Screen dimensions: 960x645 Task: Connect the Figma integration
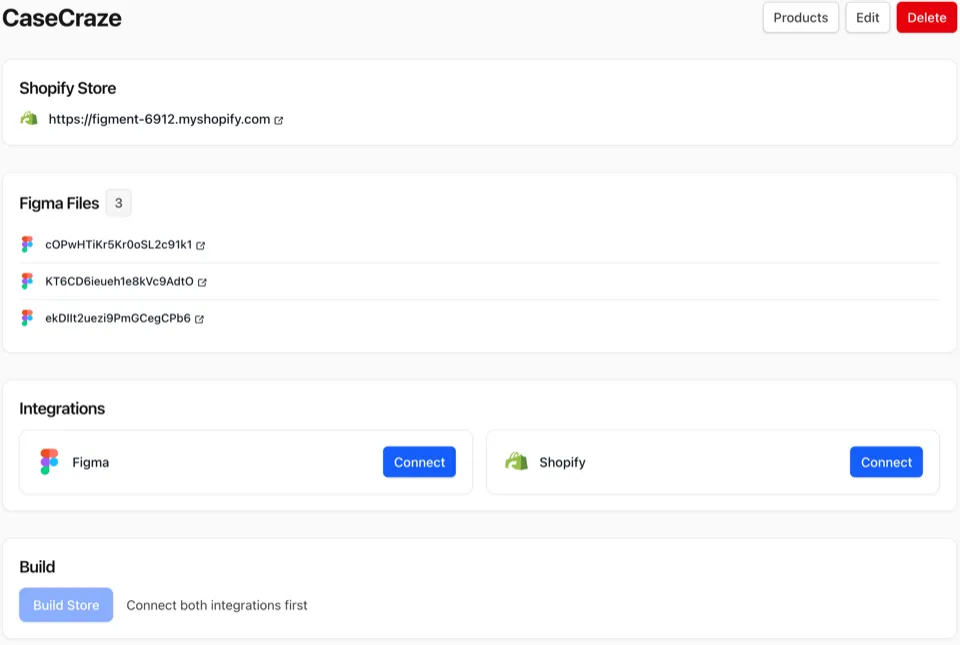419,462
